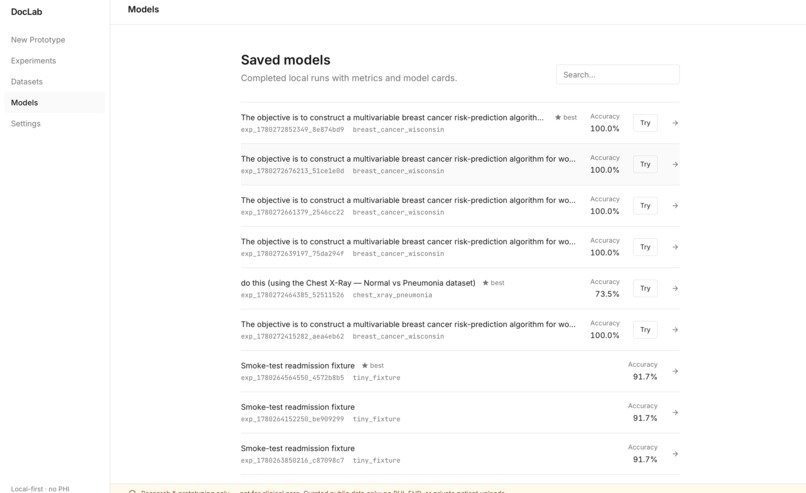Focus the Search models input field
The width and height of the screenshot is (806, 493).
click(x=617, y=75)
